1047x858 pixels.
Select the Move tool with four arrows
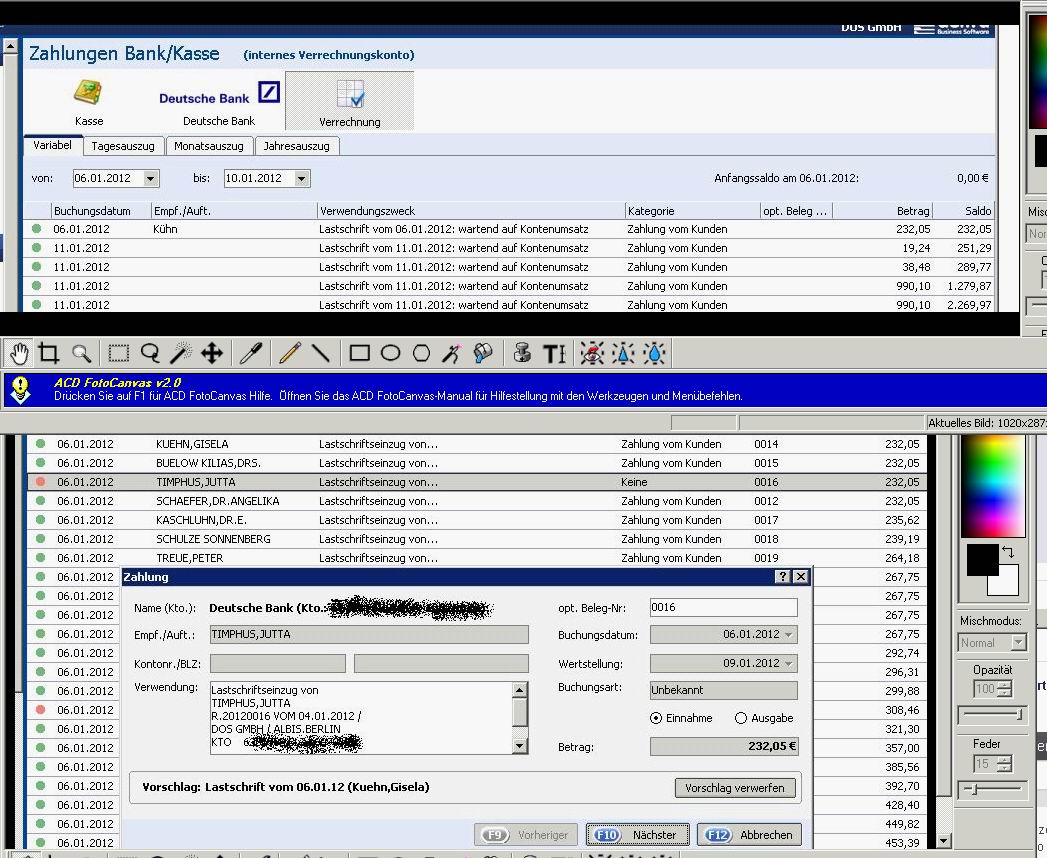(212, 353)
